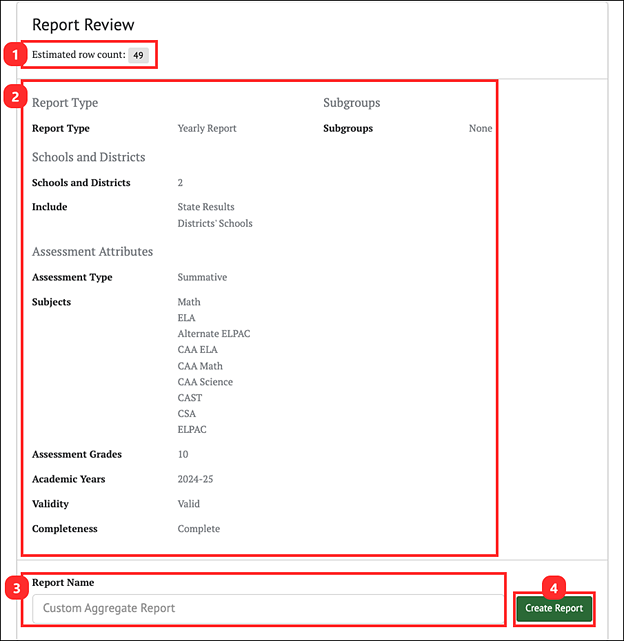The height and width of the screenshot is (641, 624).
Task: Click the CAA Science subject entry
Action: pyautogui.click(x=205, y=382)
